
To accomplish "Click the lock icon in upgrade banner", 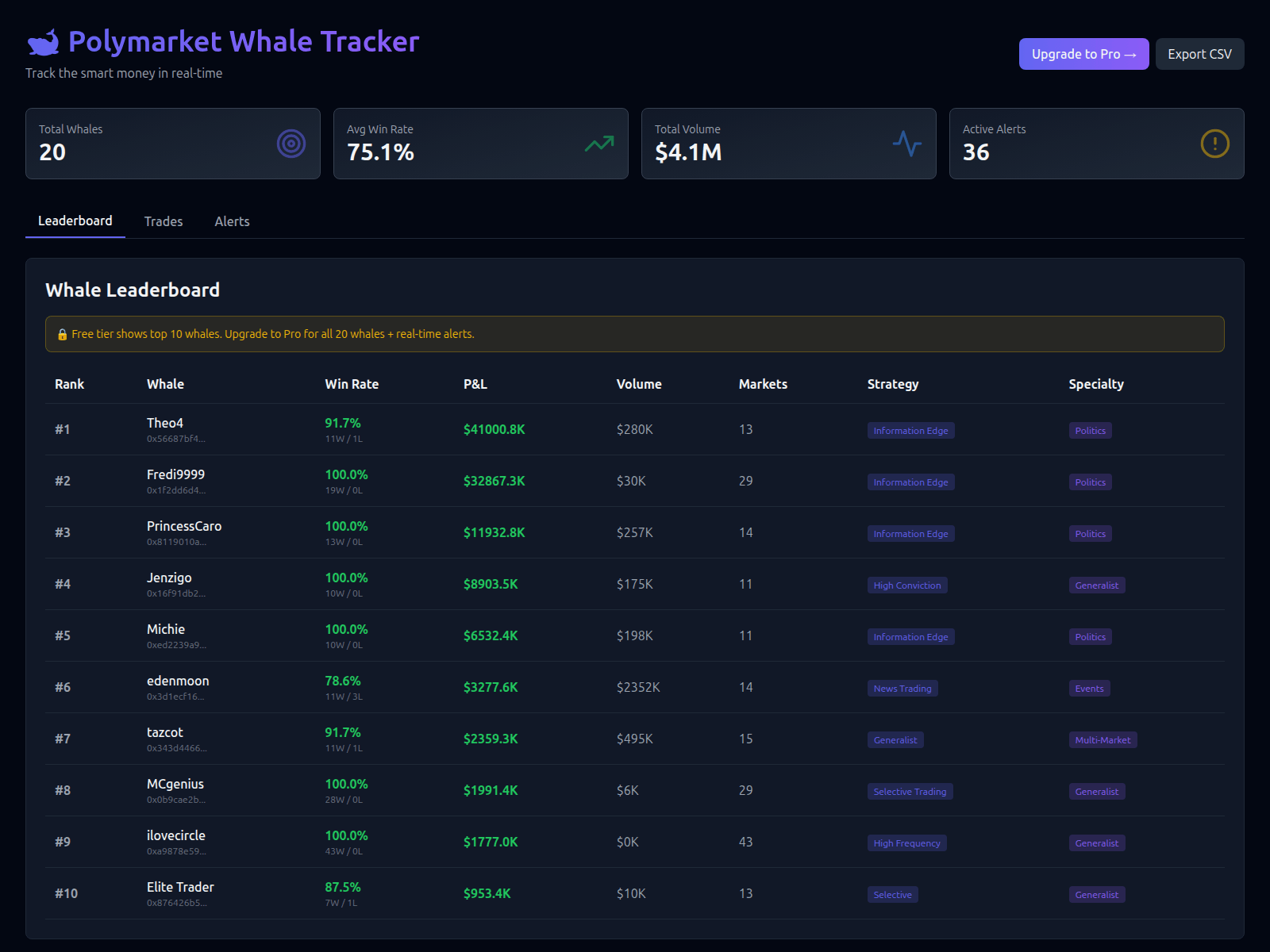I will coord(62,335).
